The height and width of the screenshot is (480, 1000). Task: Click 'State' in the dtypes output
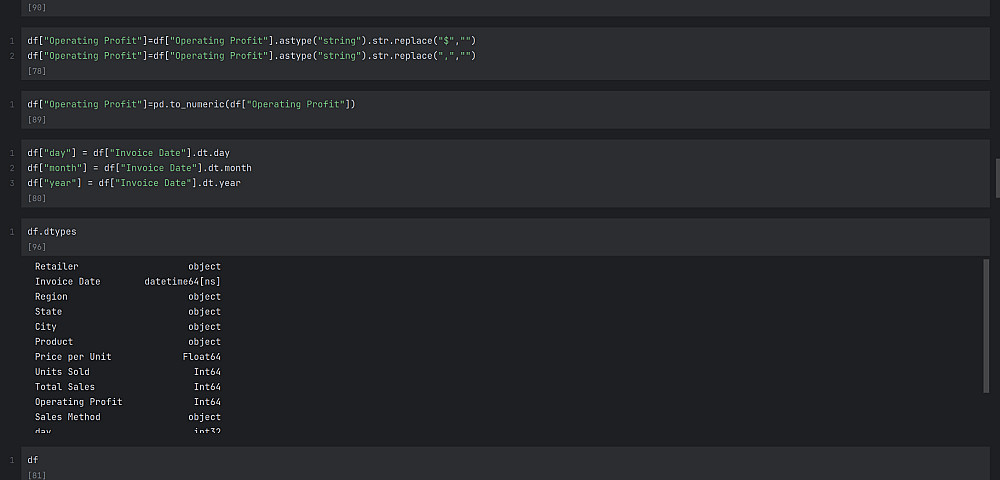coord(48,312)
